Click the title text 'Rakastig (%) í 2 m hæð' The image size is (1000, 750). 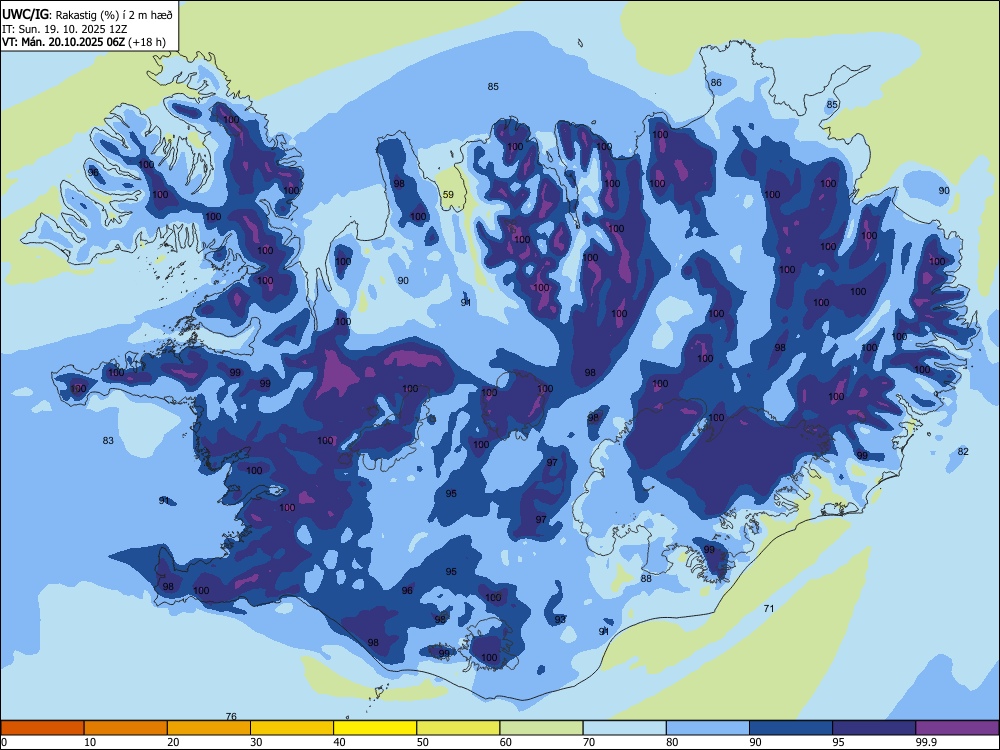114,15
